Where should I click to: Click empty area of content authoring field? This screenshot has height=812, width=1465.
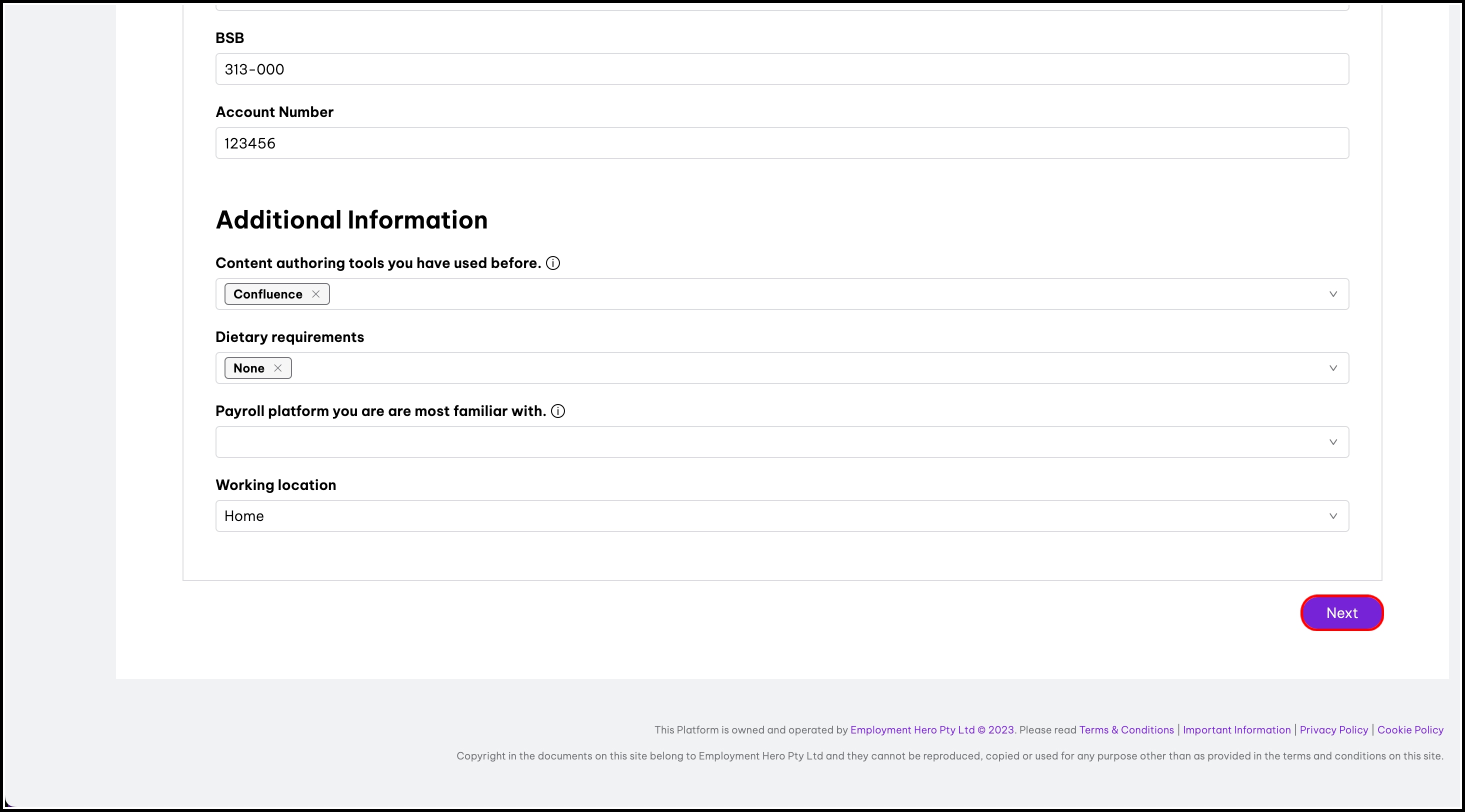coord(796,294)
